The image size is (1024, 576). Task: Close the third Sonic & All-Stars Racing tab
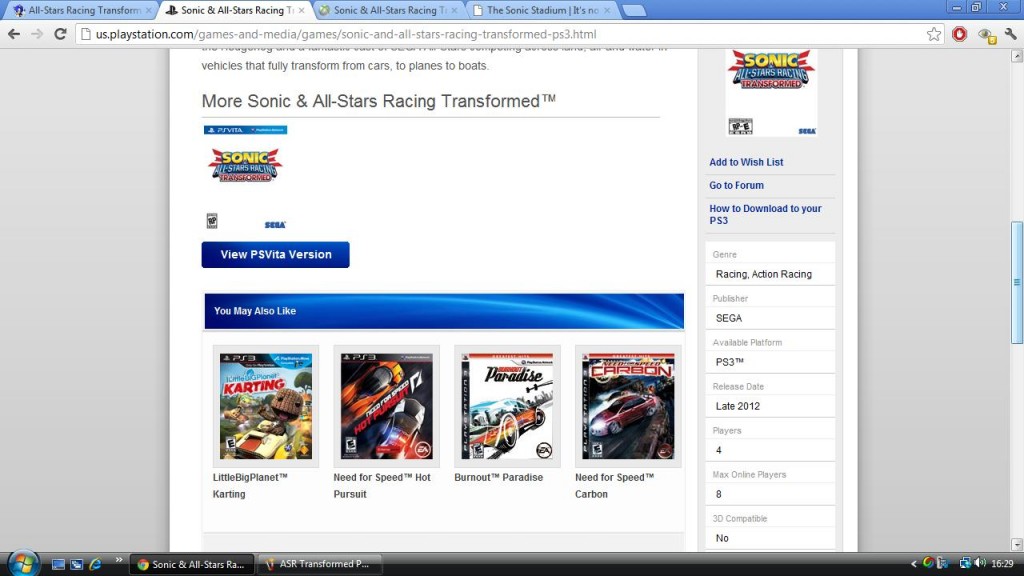point(454,10)
